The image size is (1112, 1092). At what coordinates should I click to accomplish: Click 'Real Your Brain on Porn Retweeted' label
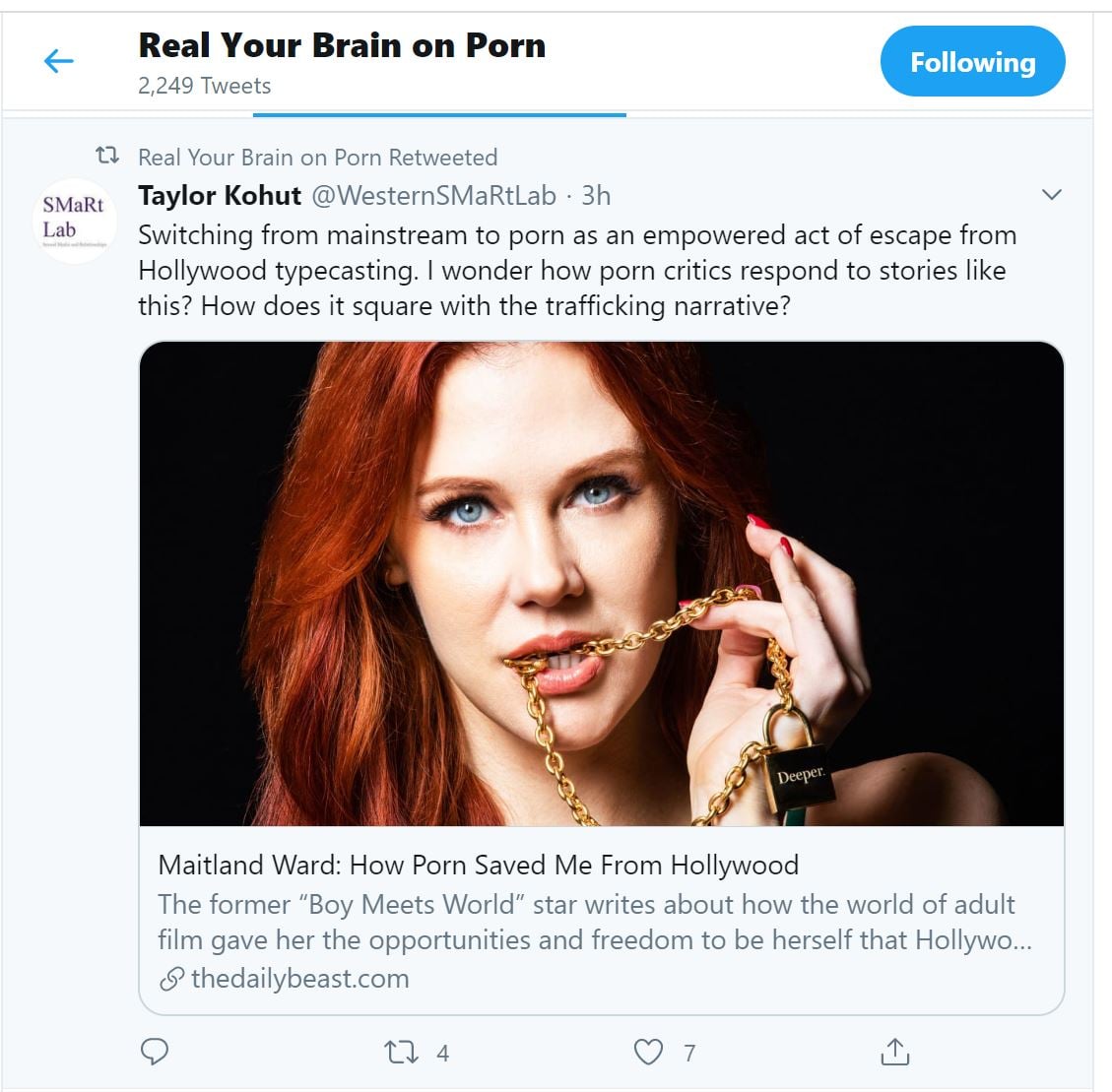pos(317,157)
